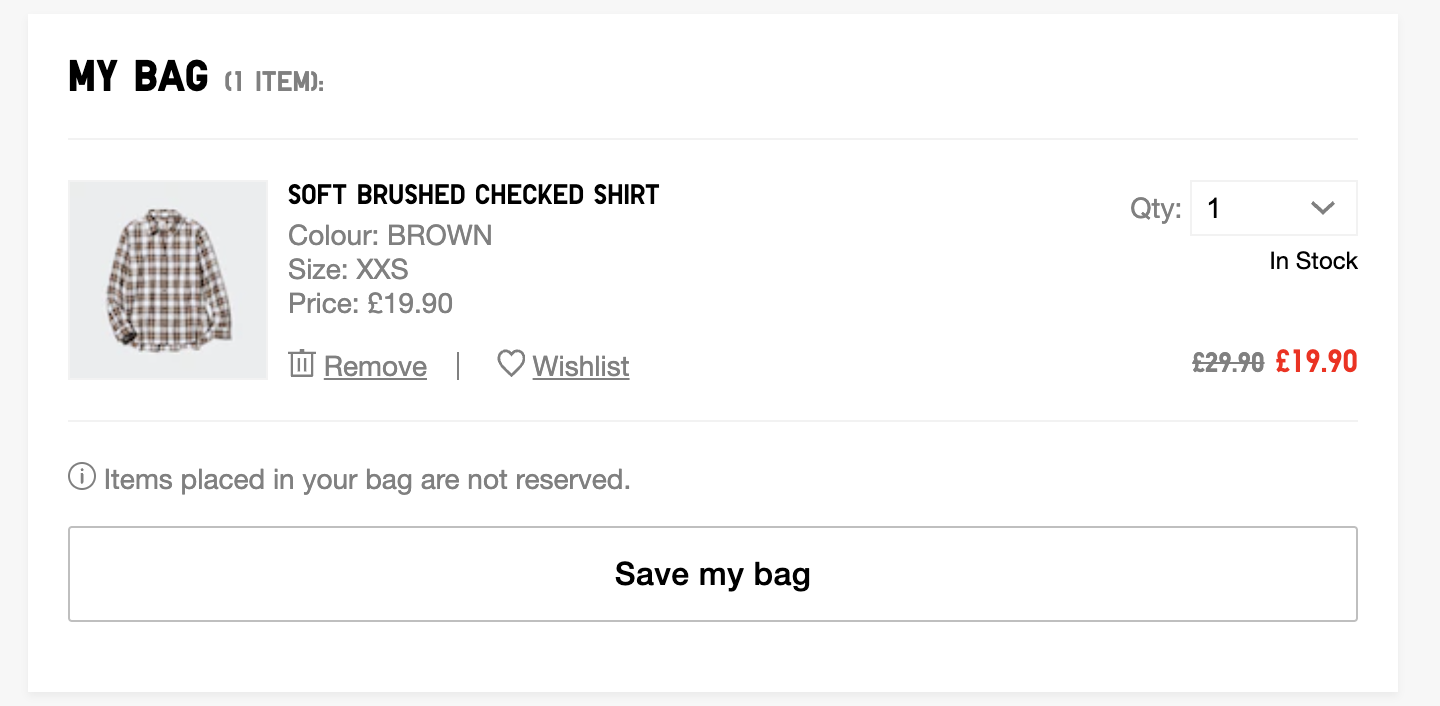Click the Size: XXS detail line
The image size is (1440, 706).
tap(348, 270)
